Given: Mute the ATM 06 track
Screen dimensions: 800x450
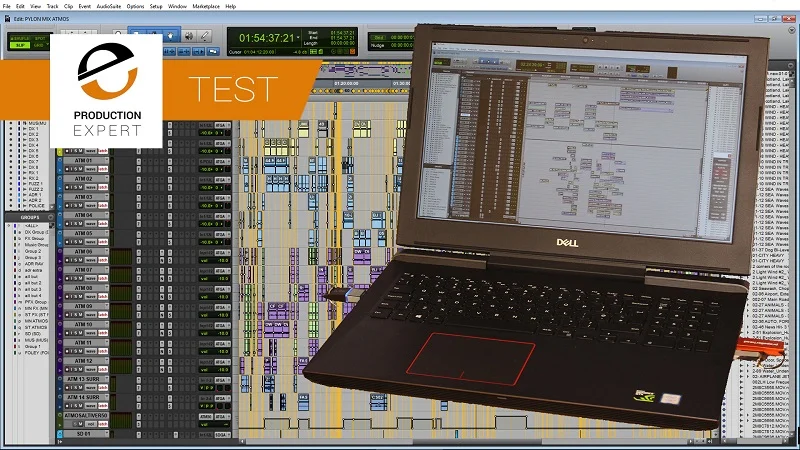Looking at the screenshot, I should click(80, 260).
